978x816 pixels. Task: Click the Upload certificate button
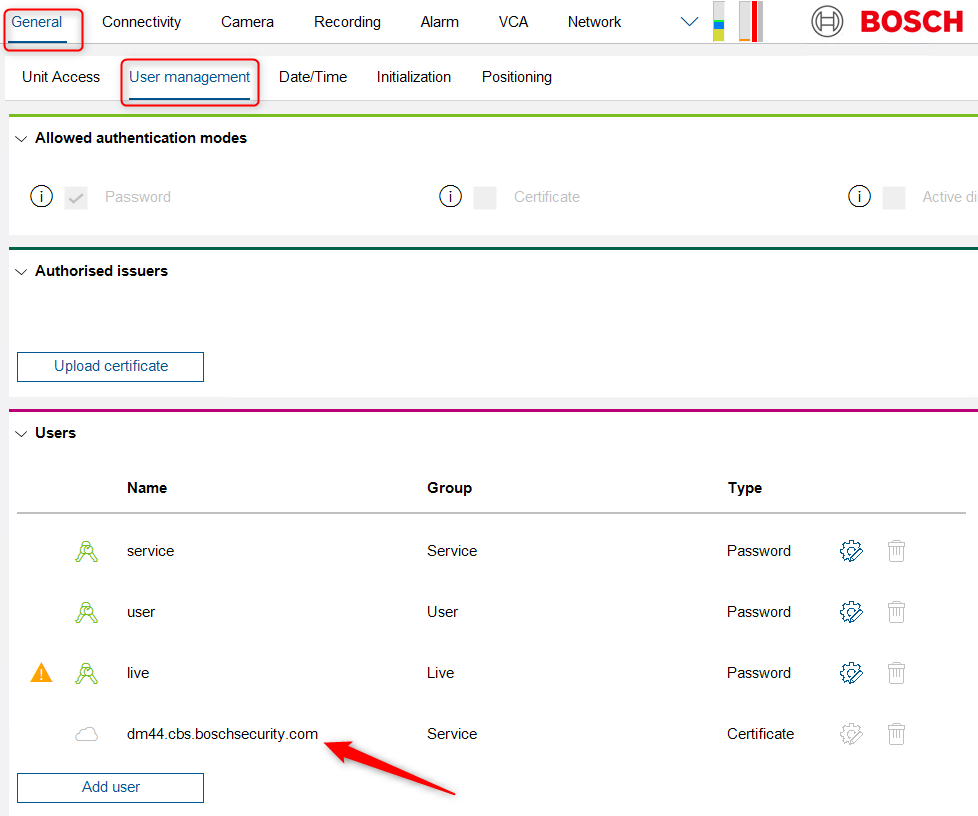coord(110,366)
